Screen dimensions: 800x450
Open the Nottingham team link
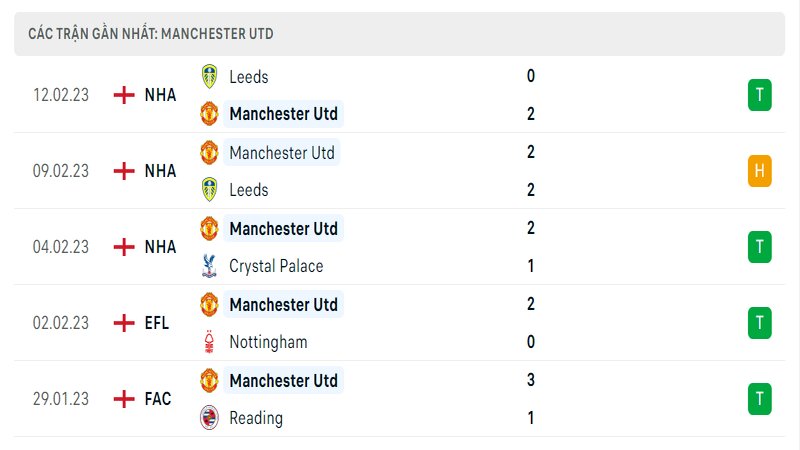pos(268,342)
